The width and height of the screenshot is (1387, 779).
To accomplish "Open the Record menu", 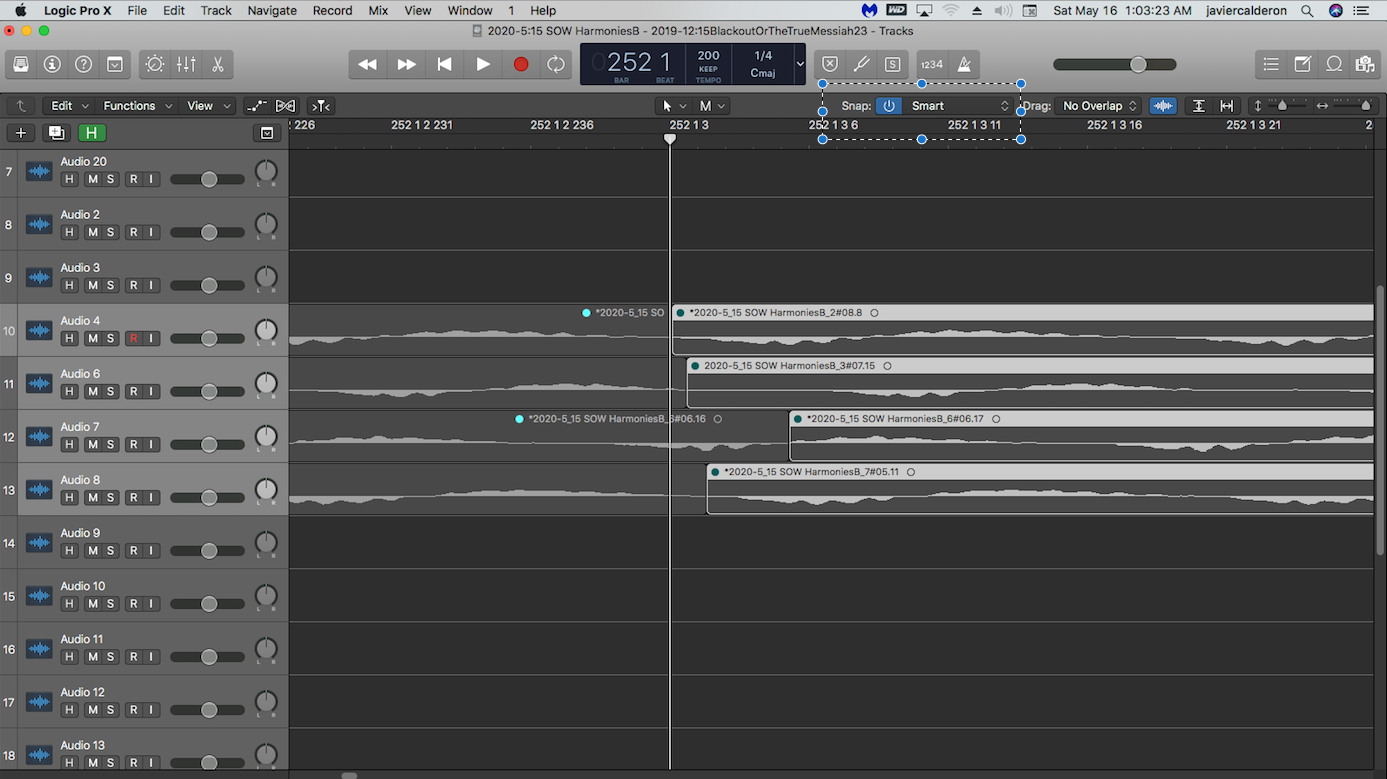I will pyautogui.click(x=332, y=11).
